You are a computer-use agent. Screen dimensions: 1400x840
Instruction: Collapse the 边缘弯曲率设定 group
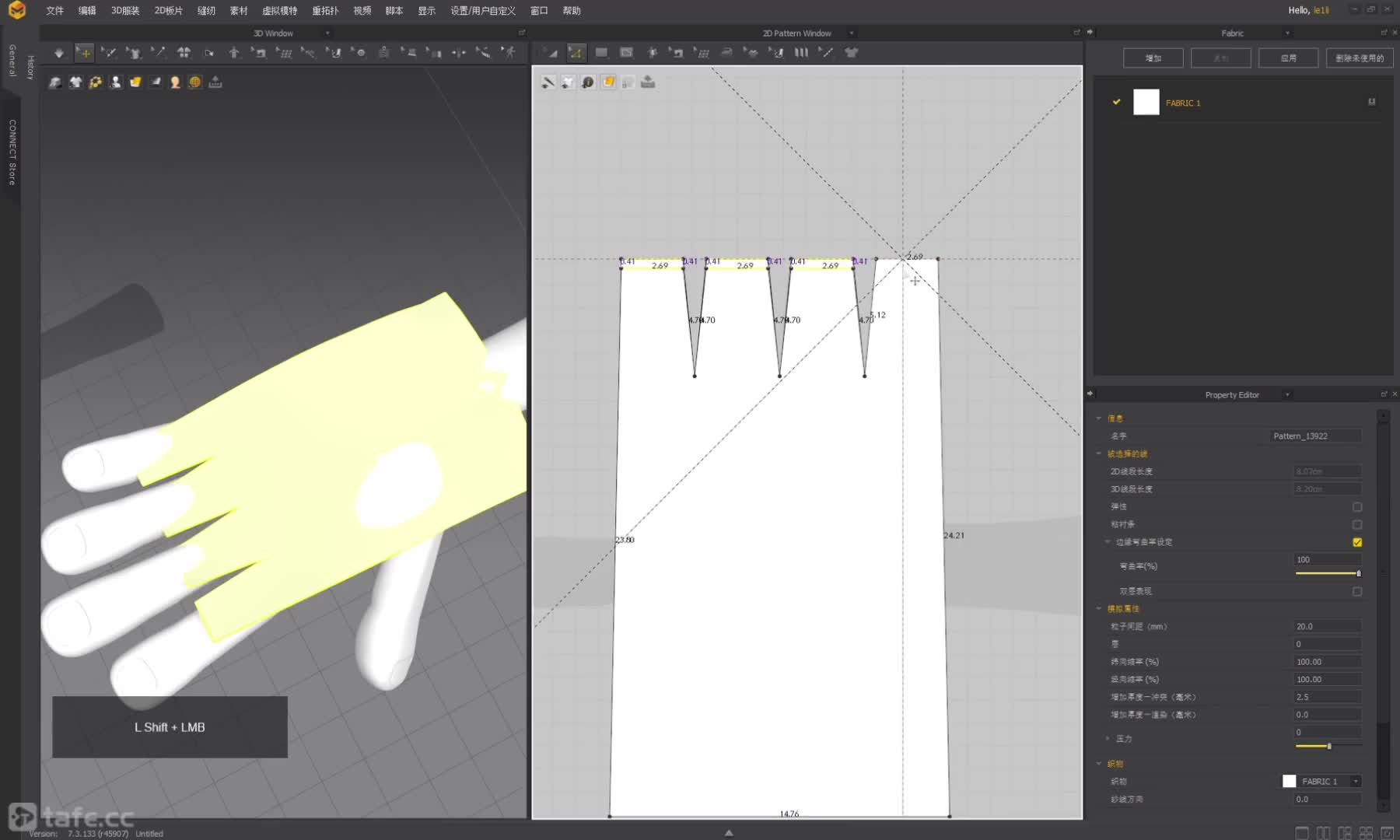[x=1108, y=542]
